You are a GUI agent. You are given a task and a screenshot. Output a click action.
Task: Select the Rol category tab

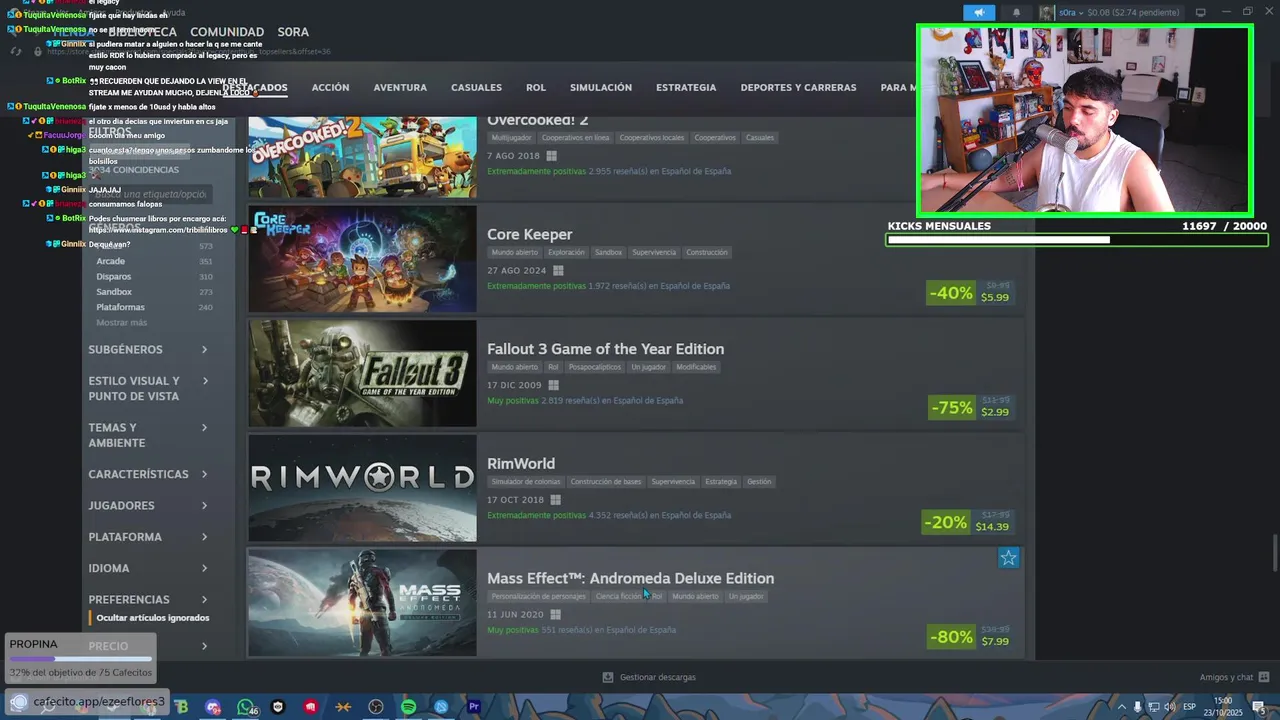(x=536, y=88)
